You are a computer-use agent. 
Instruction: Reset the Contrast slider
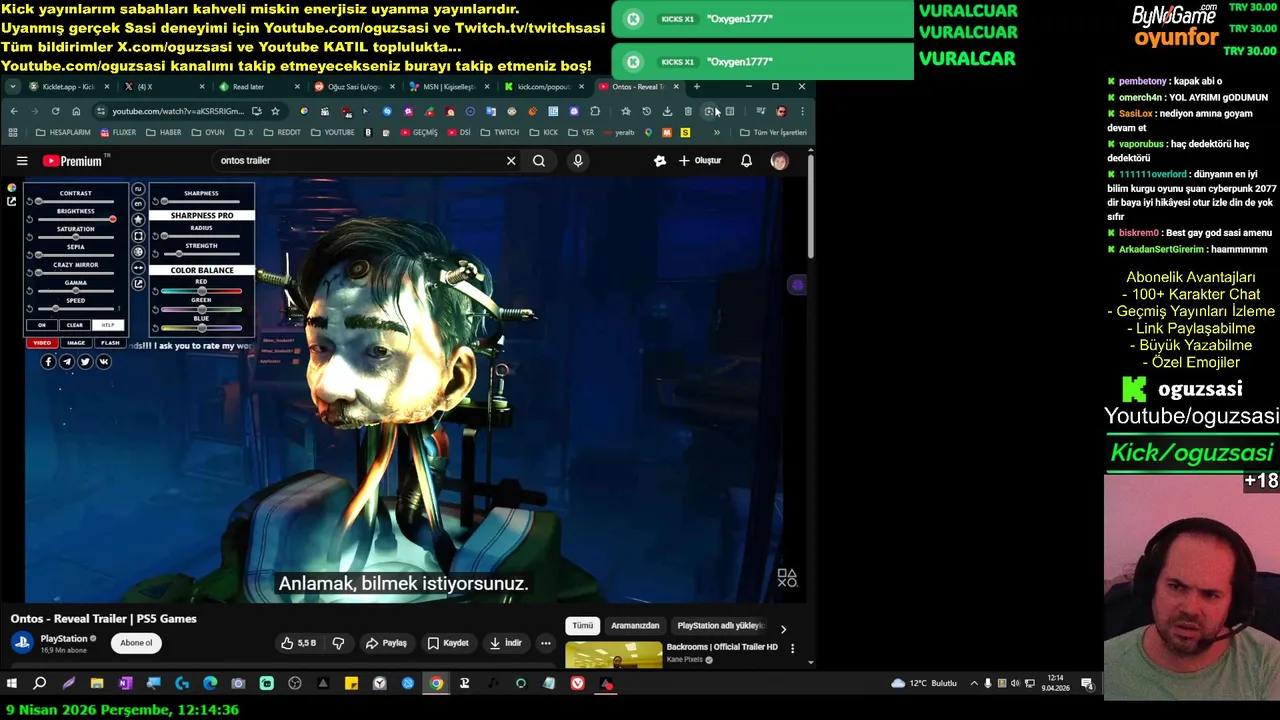click(x=30, y=201)
